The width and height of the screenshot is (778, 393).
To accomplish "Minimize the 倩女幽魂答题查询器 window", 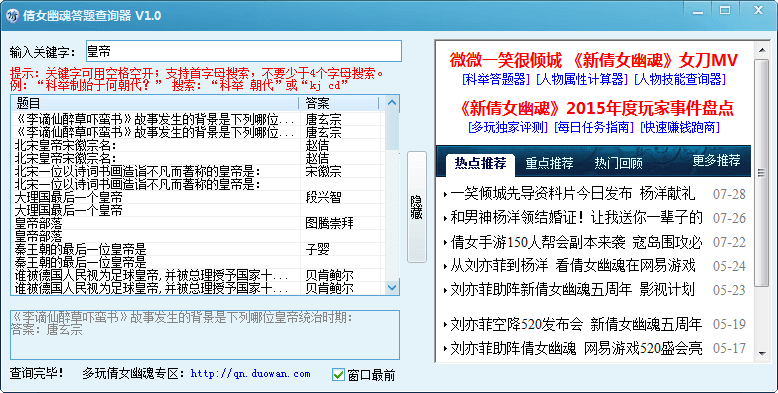I will pos(698,10).
